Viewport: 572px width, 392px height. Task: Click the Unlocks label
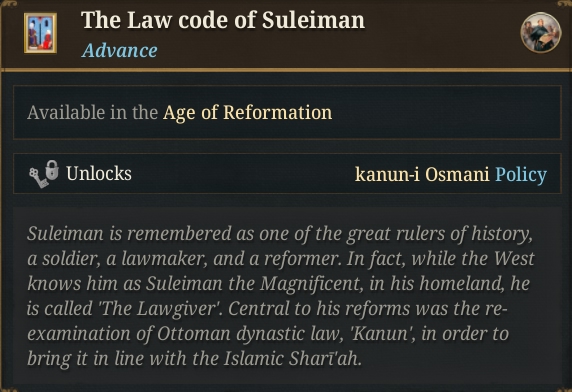(x=99, y=174)
